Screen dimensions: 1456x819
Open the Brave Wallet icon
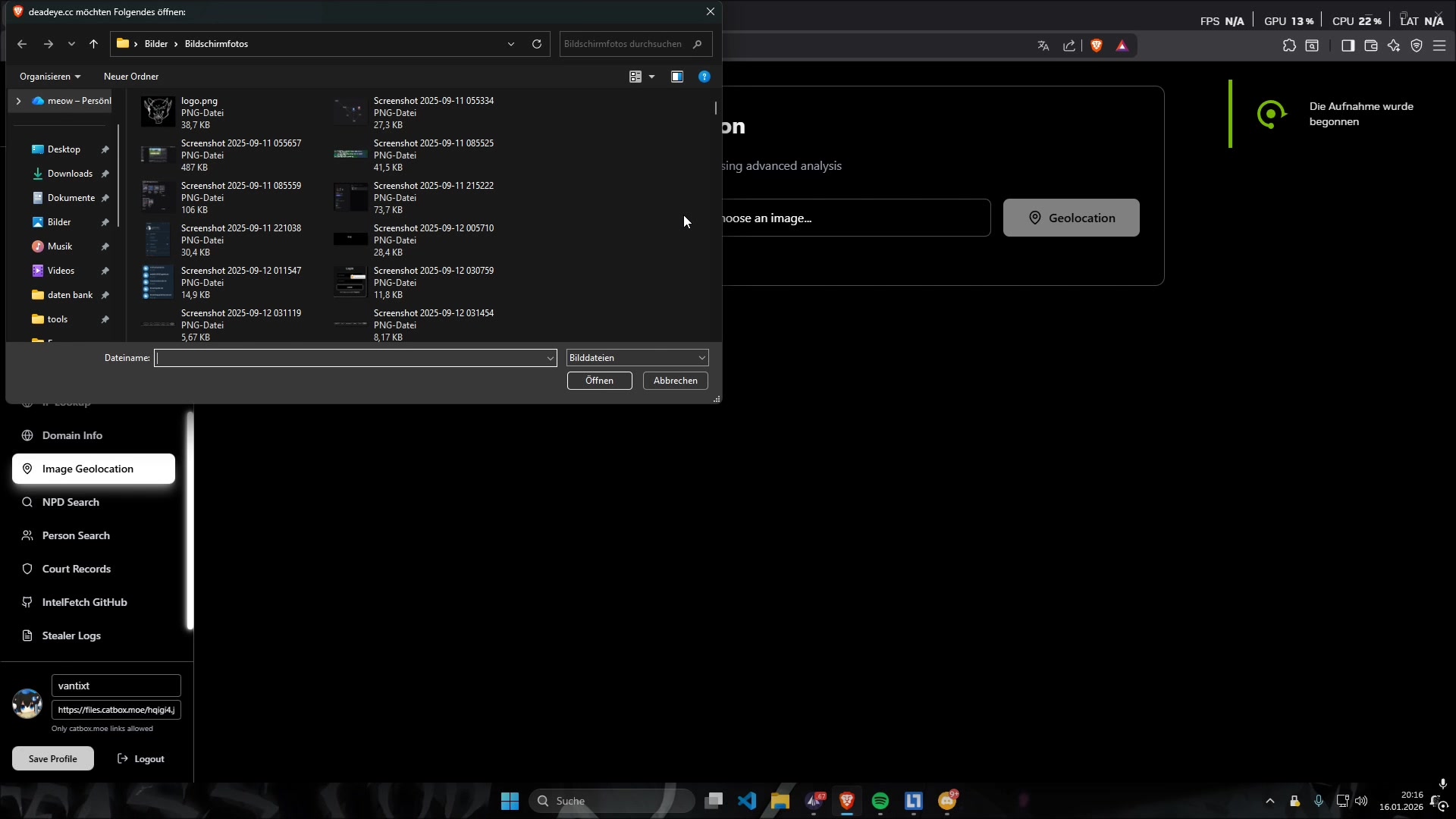click(x=1371, y=45)
